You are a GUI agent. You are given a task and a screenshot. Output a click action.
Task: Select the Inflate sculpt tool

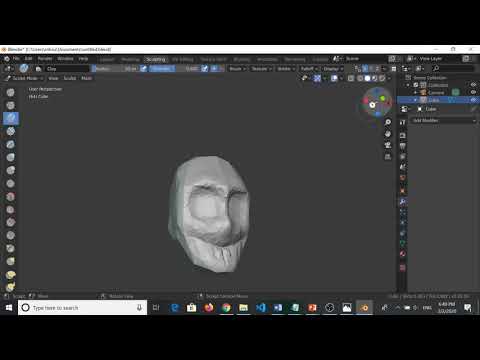coord(11,157)
